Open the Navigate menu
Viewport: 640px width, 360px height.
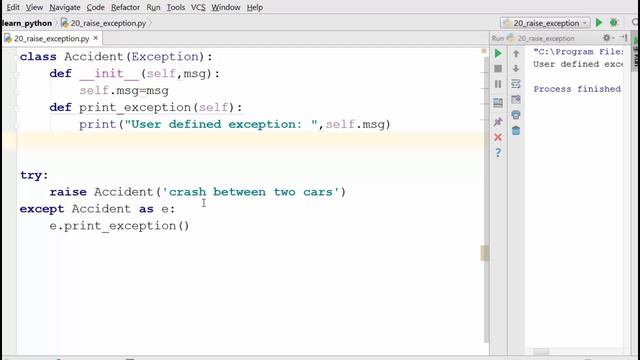(x=64, y=7)
